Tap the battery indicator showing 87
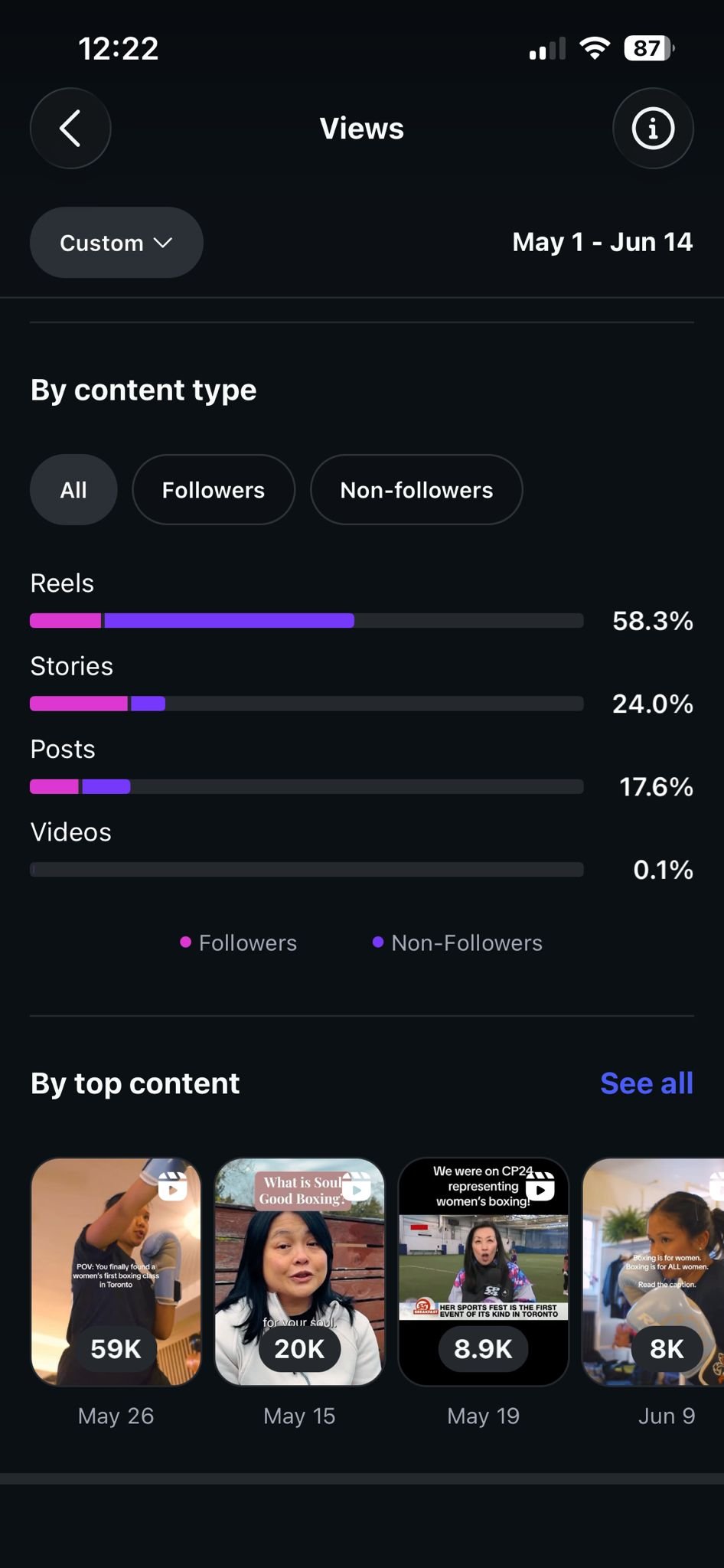Viewport: 724px width, 1568px height. tap(649, 48)
